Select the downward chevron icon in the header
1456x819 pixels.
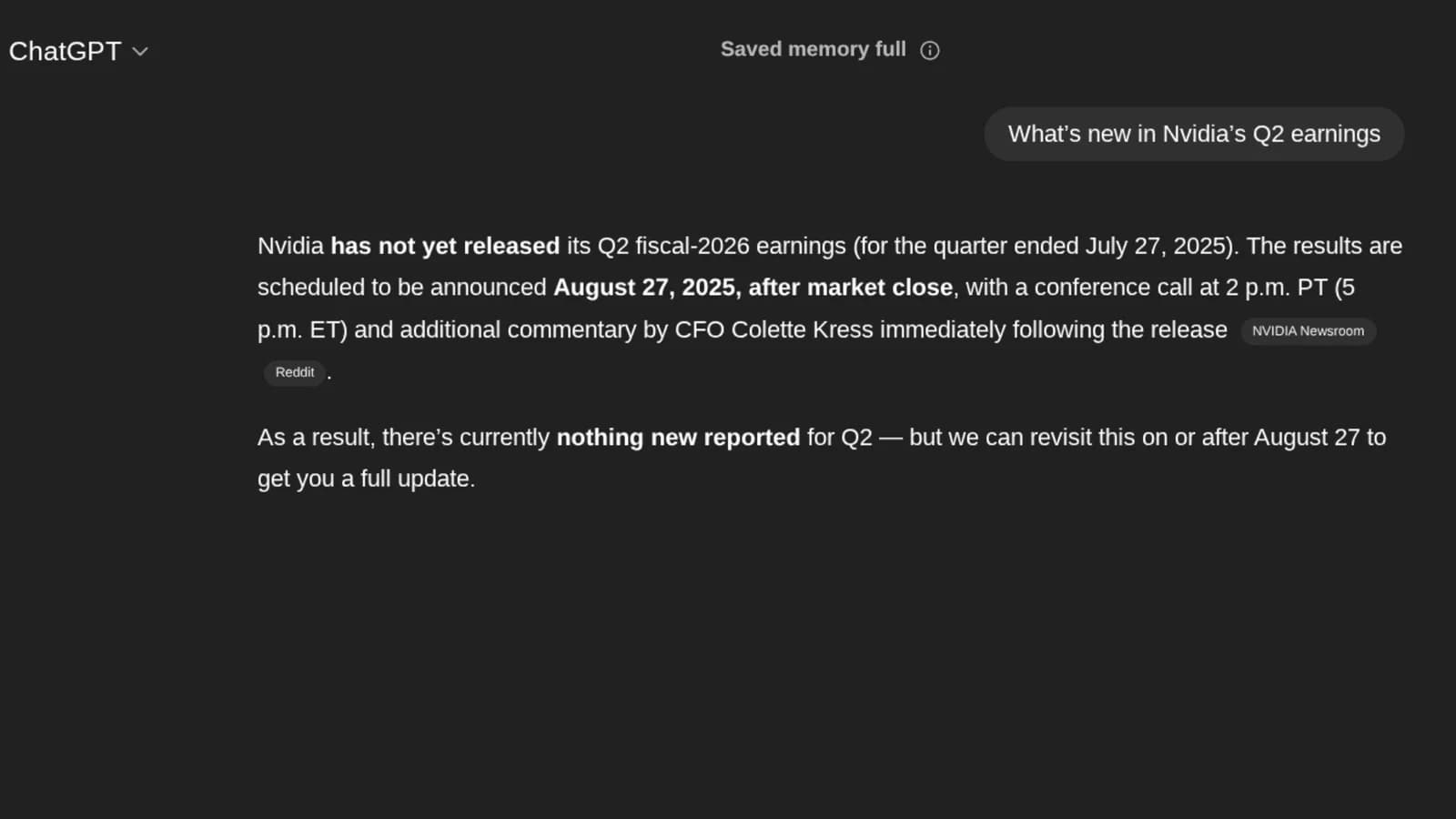139,53
